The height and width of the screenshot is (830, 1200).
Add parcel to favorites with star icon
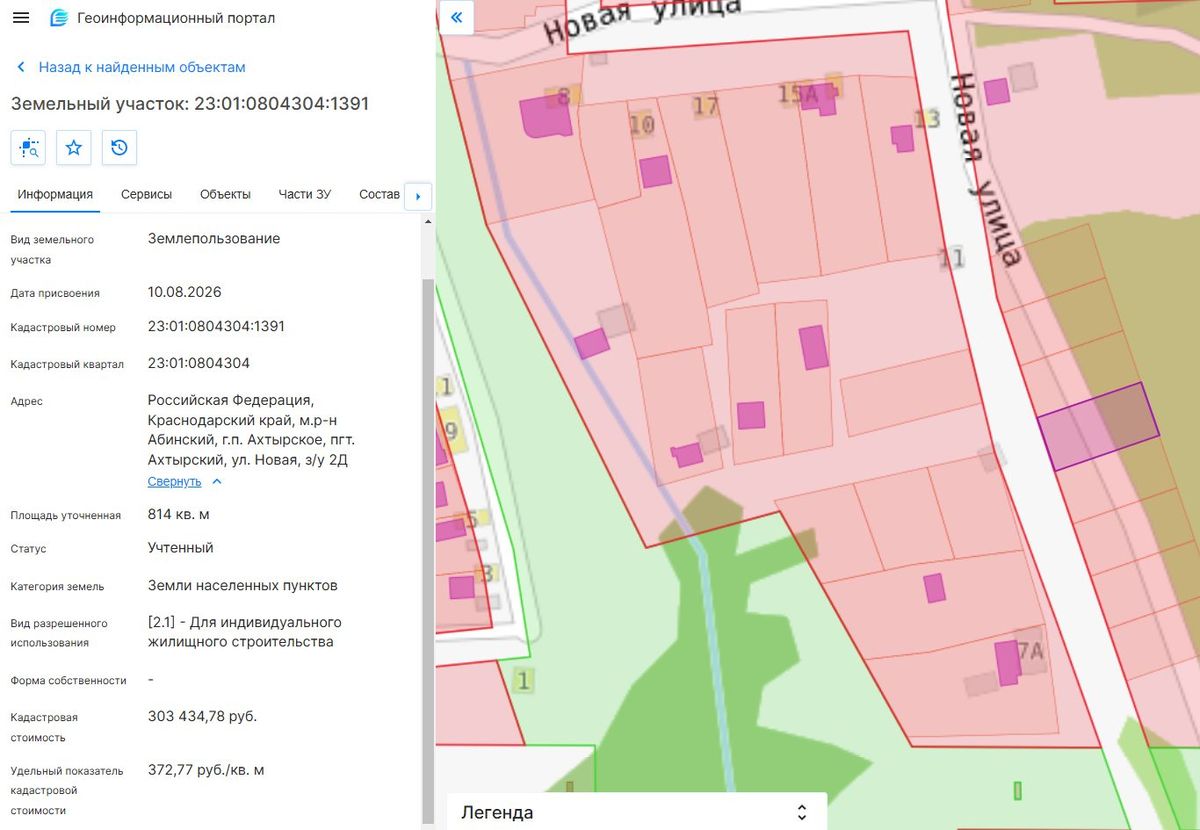(74, 148)
